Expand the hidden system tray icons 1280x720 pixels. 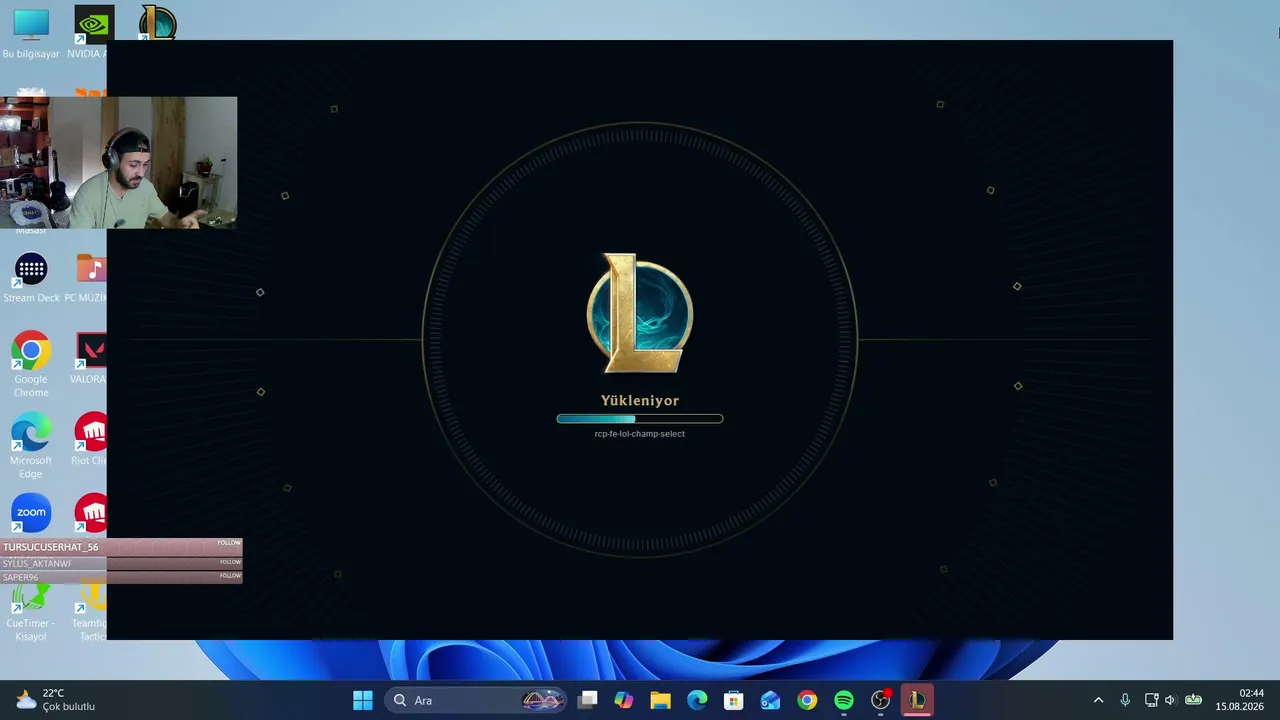tap(1098, 700)
